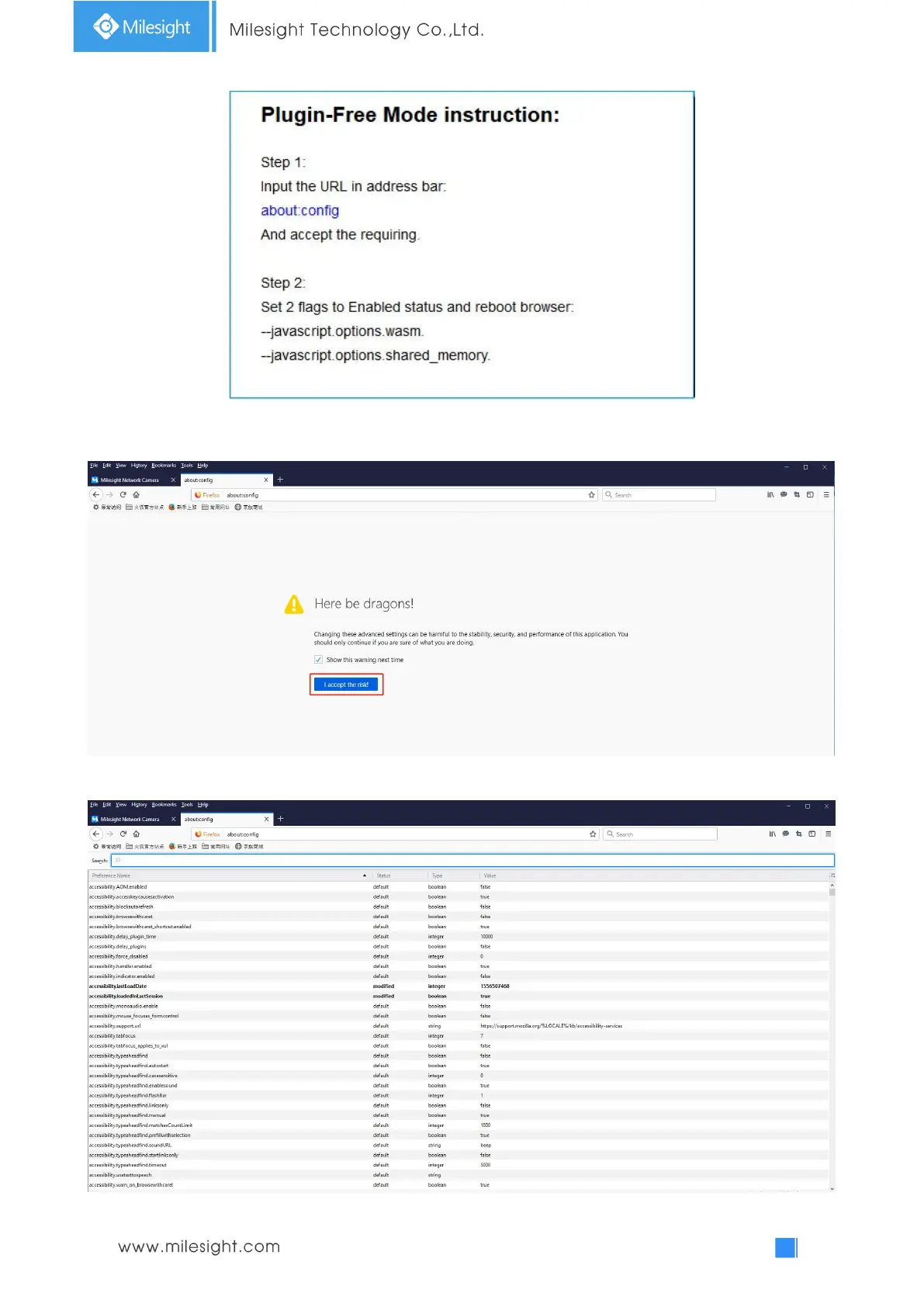
Task: Click the 'I accept the risk!' button
Action: 346,685
